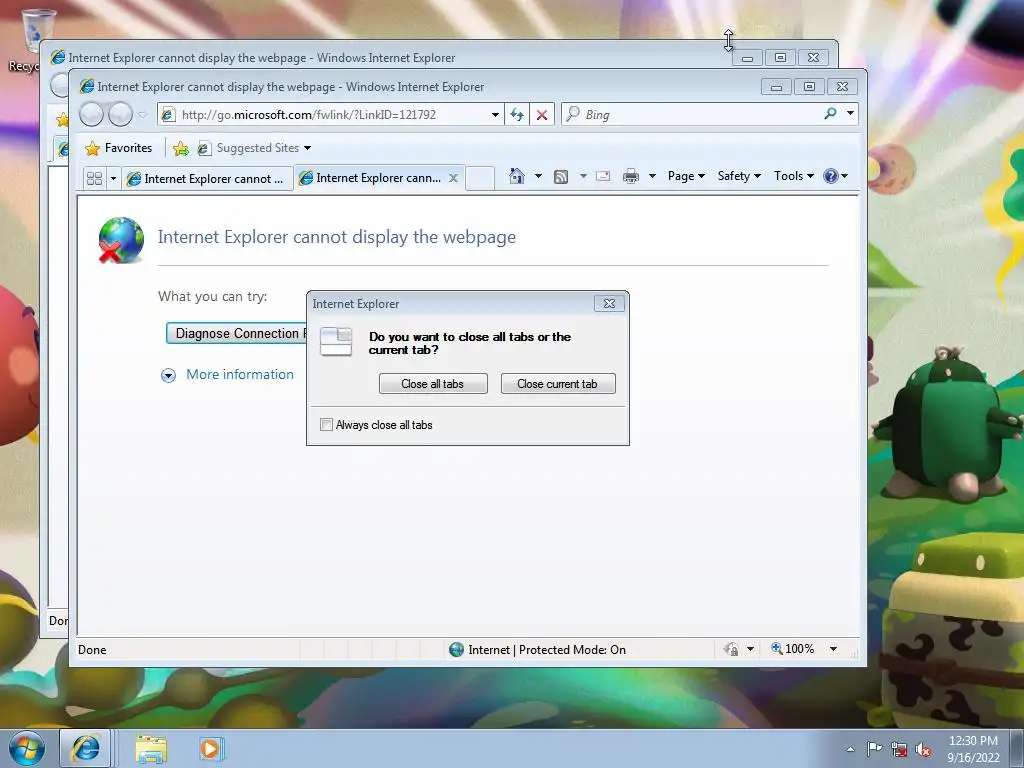Screen dimensions: 1024x768
Task: Click the Action Center flag icon
Action: pyautogui.click(x=874, y=749)
